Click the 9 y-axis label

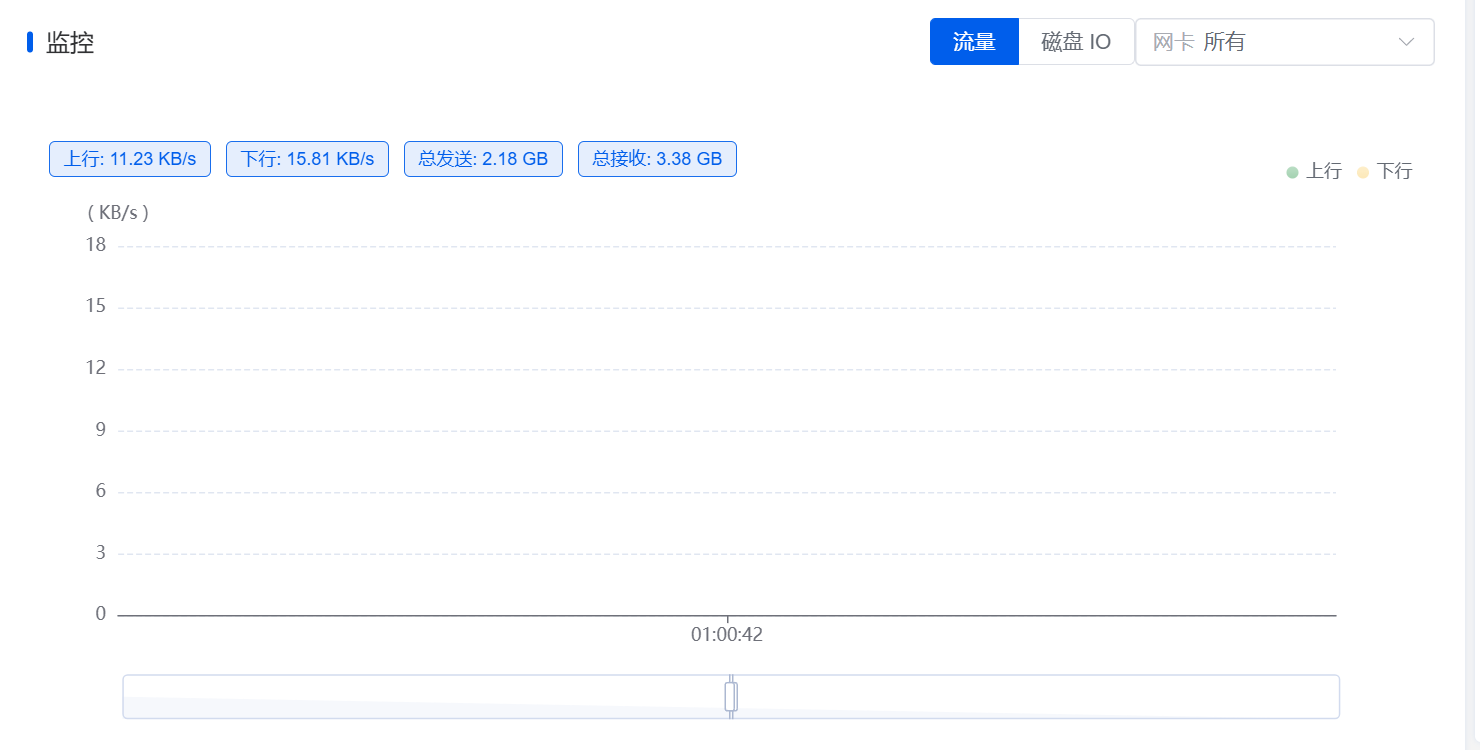[x=101, y=429]
